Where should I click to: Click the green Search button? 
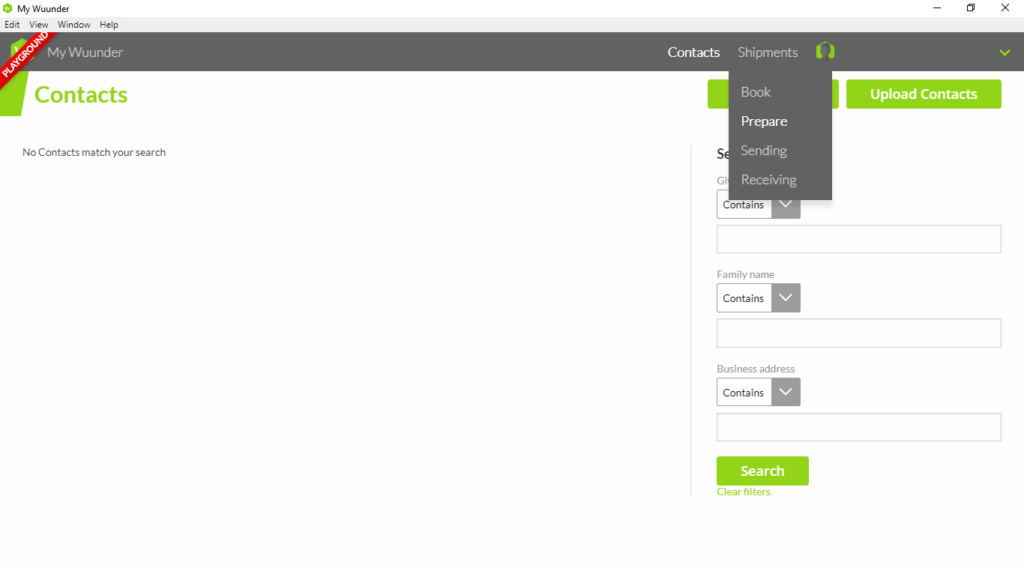[762, 470]
